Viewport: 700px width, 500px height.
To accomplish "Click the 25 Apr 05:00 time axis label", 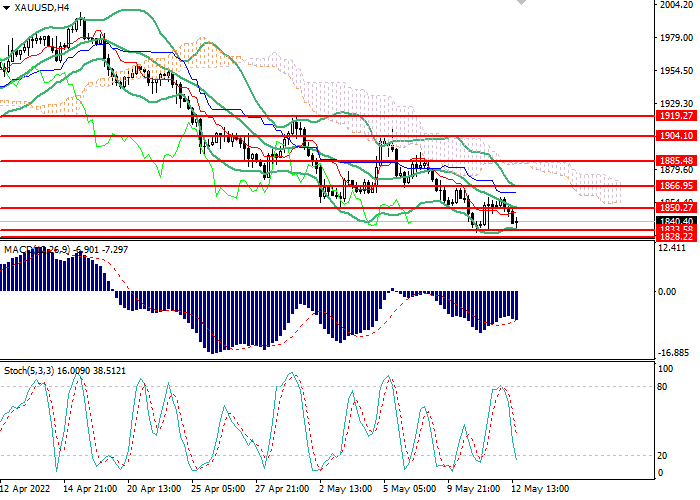I will 216,490.
